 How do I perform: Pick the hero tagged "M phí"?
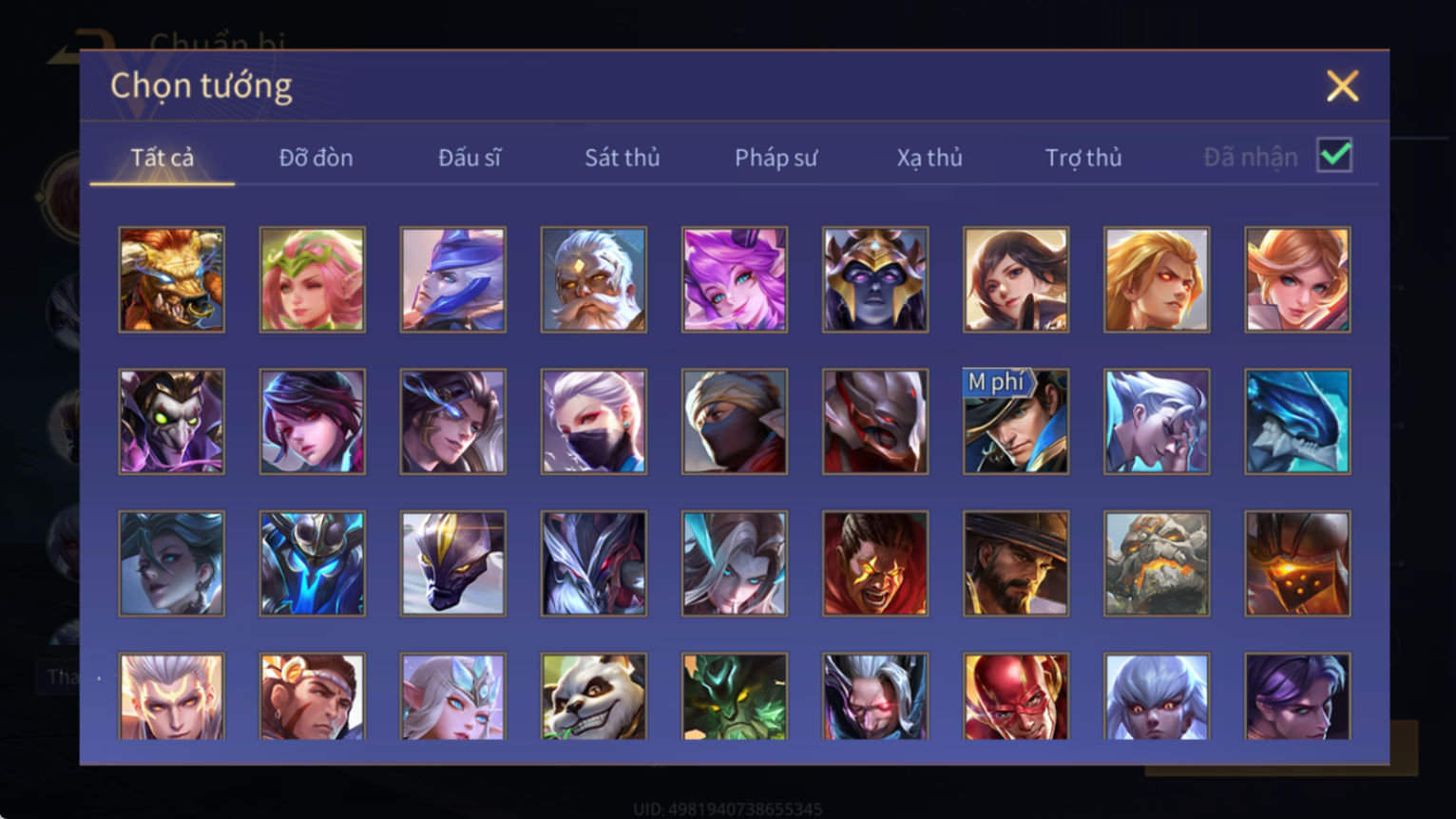pyautogui.click(x=1016, y=422)
